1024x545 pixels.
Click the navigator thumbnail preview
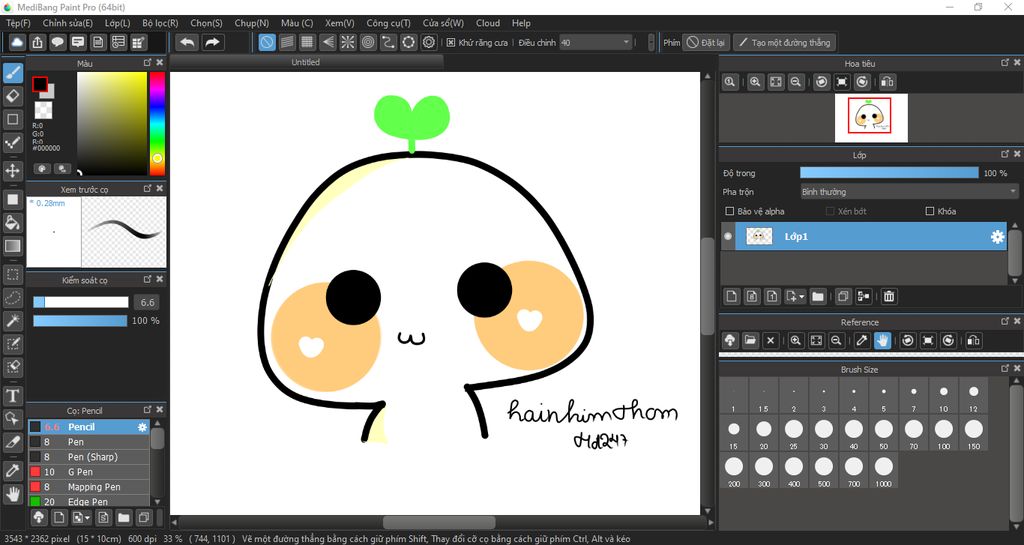pyautogui.click(x=871, y=117)
